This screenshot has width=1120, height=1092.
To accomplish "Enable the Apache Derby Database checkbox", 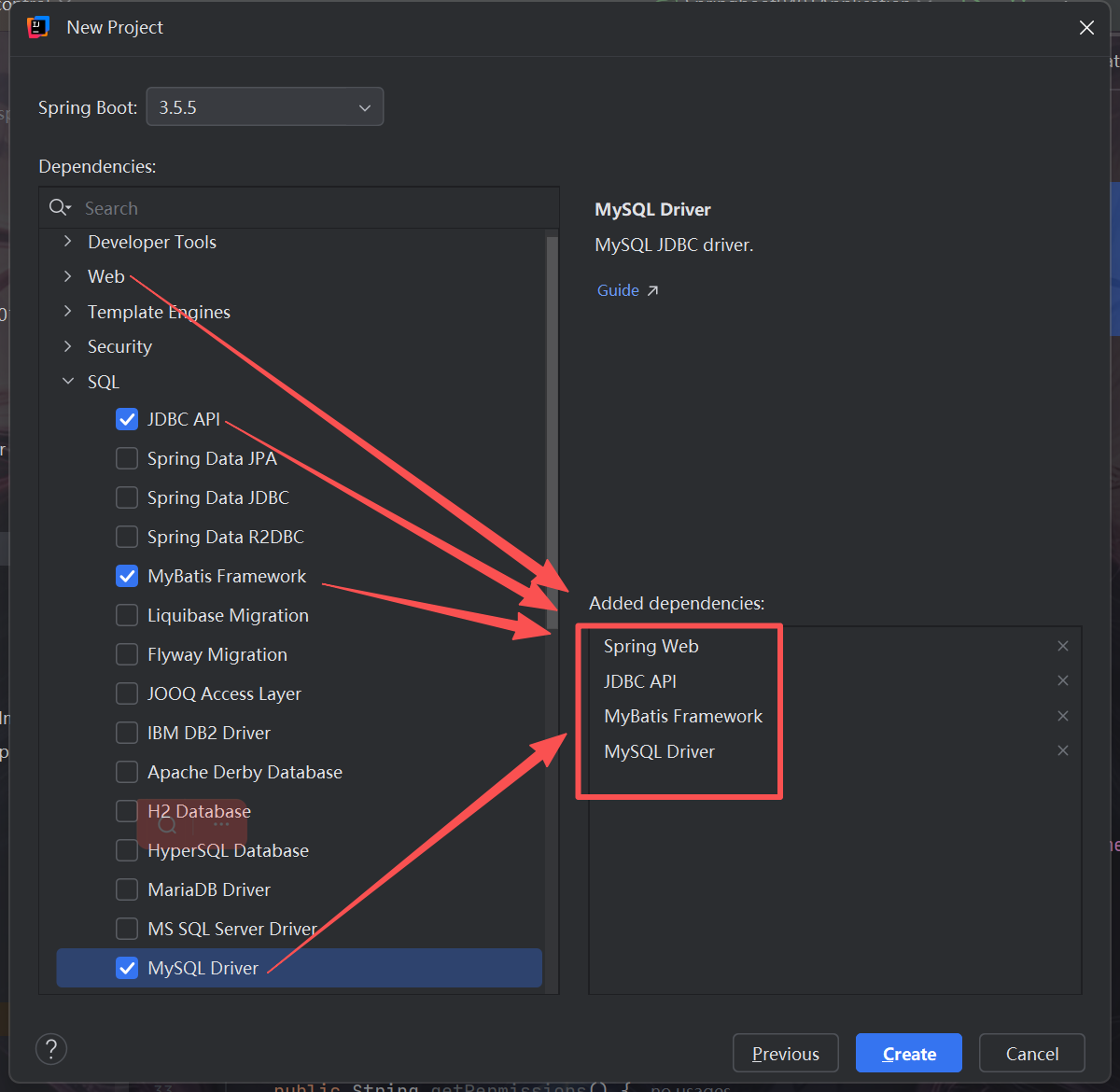I will (127, 772).
